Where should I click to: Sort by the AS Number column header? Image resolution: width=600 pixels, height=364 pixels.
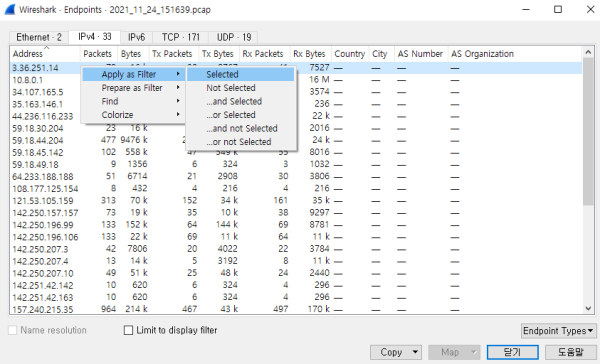click(420, 54)
